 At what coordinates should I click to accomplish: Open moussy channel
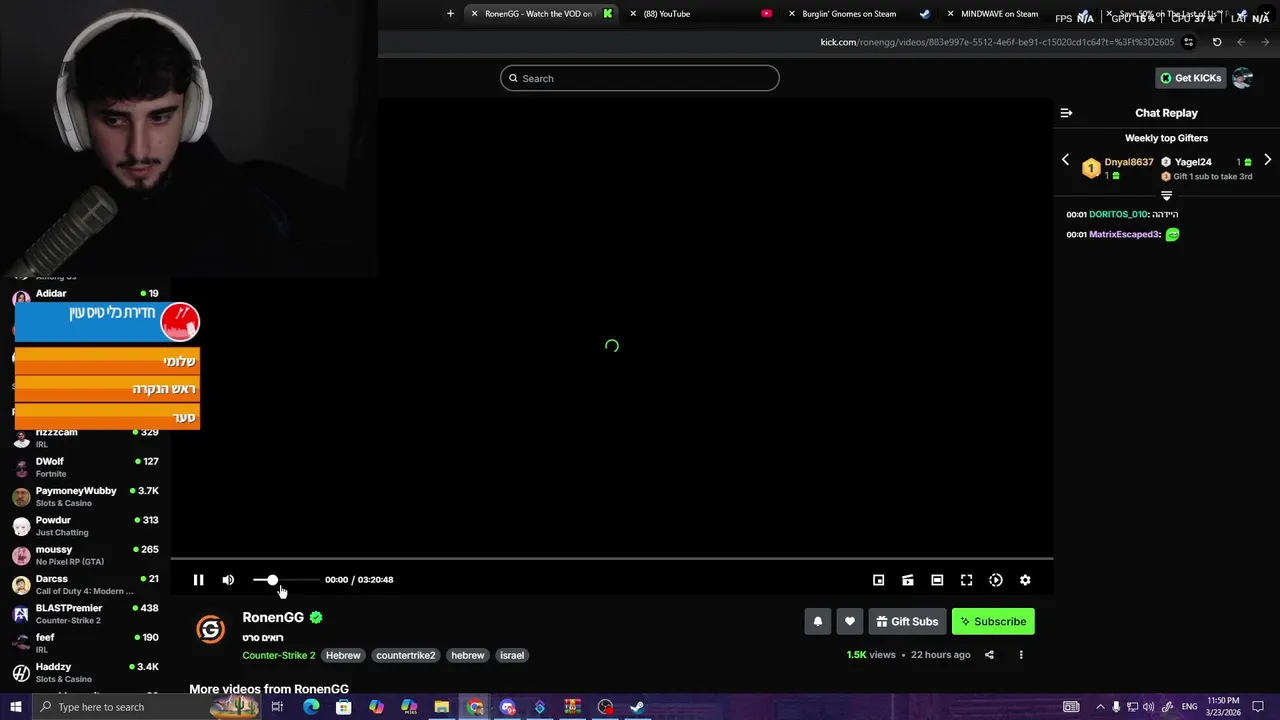click(x=86, y=555)
